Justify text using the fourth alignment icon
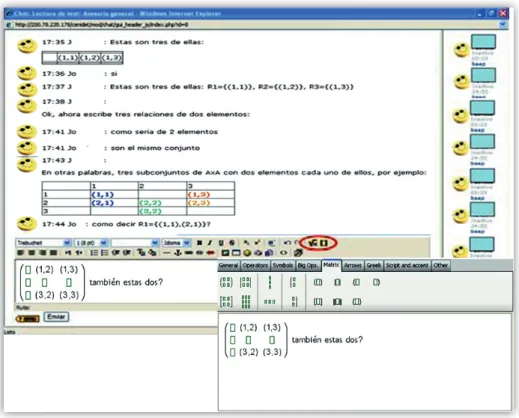This screenshot has width=519, height=418. (53, 253)
